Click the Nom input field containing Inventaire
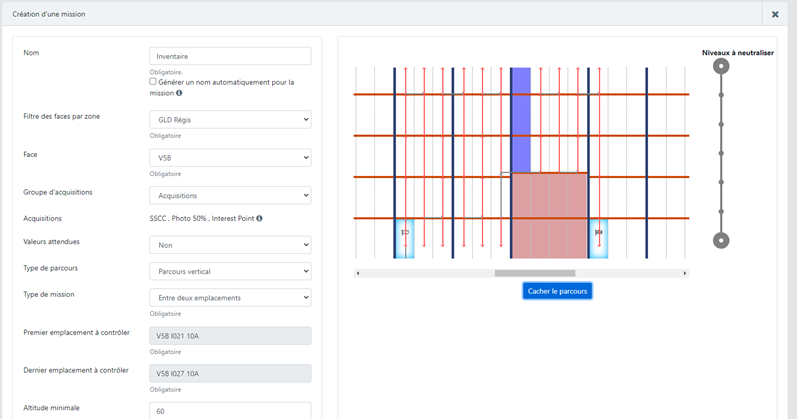This screenshot has width=797, height=419. tap(230, 56)
